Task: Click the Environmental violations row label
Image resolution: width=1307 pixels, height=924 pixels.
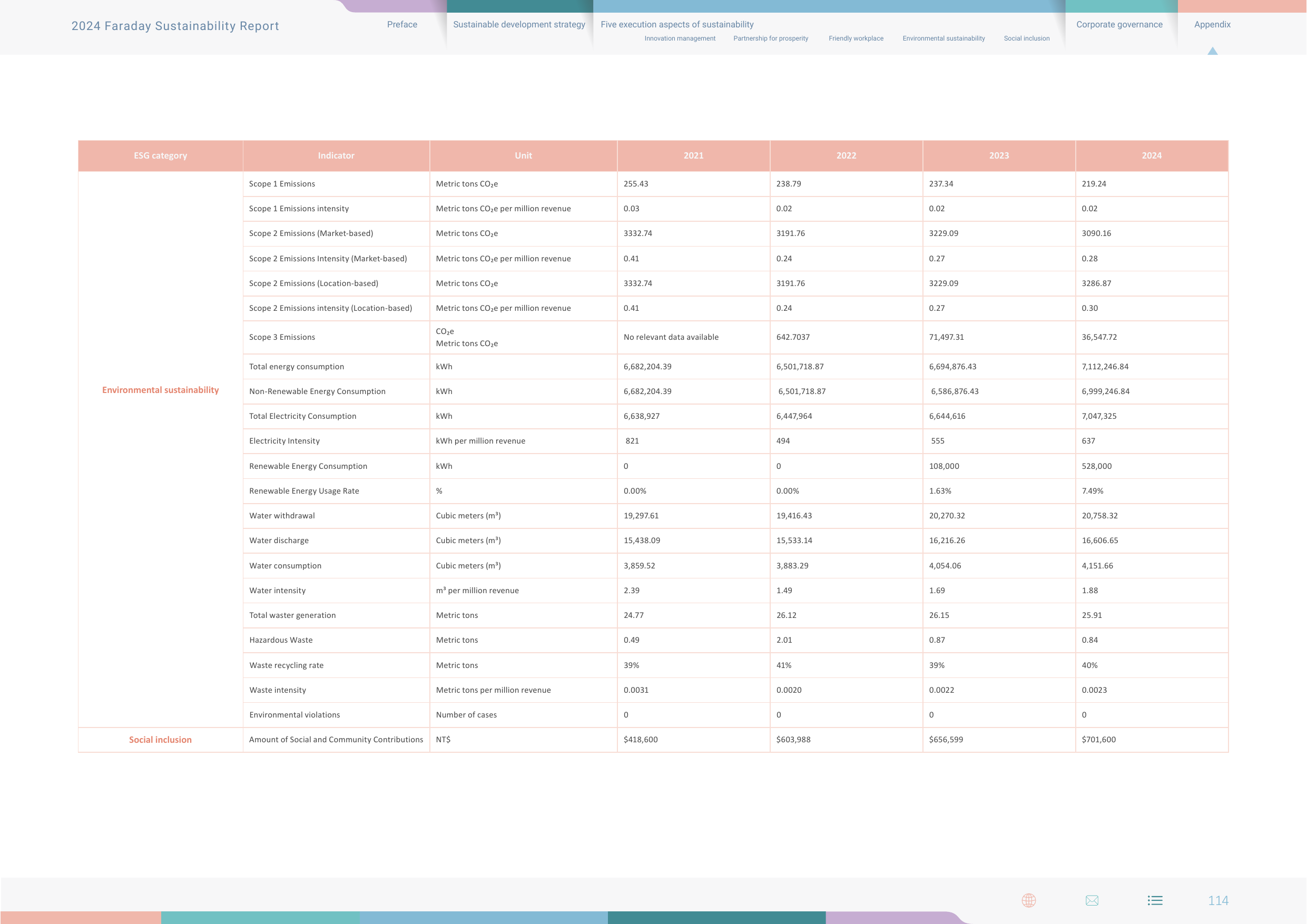Action: click(294, 714)
